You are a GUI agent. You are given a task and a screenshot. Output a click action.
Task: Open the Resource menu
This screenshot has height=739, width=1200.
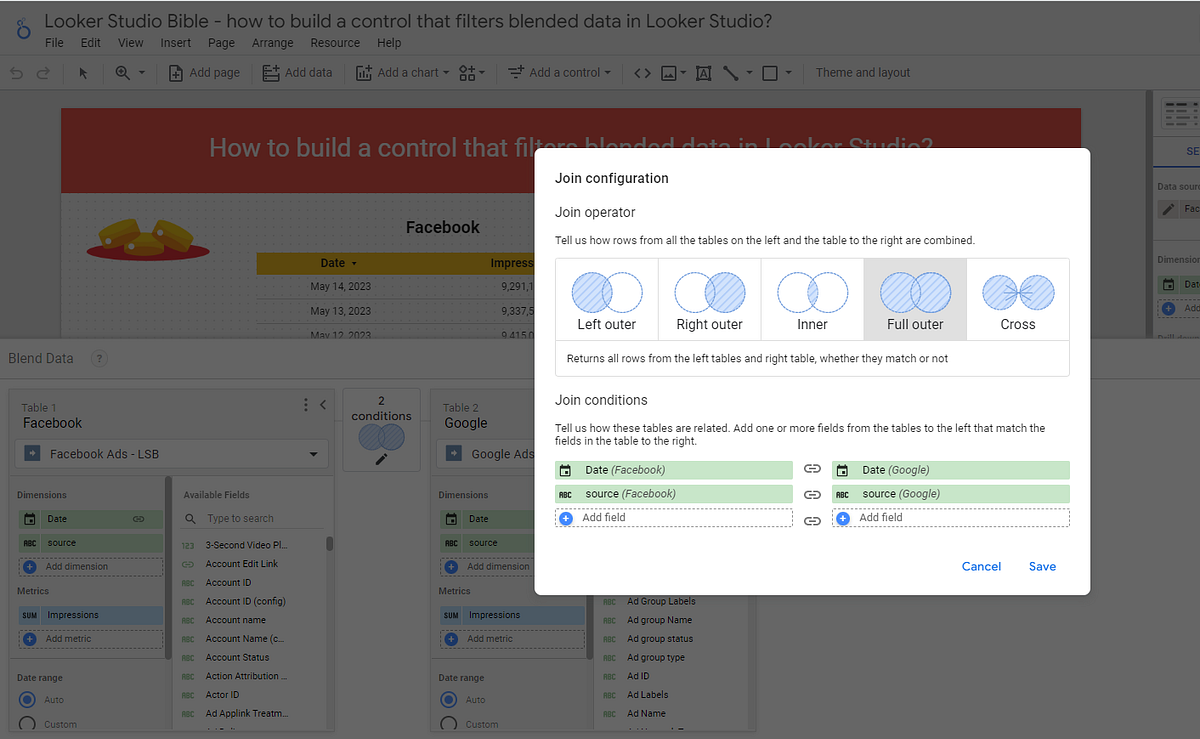coord(335,42)
